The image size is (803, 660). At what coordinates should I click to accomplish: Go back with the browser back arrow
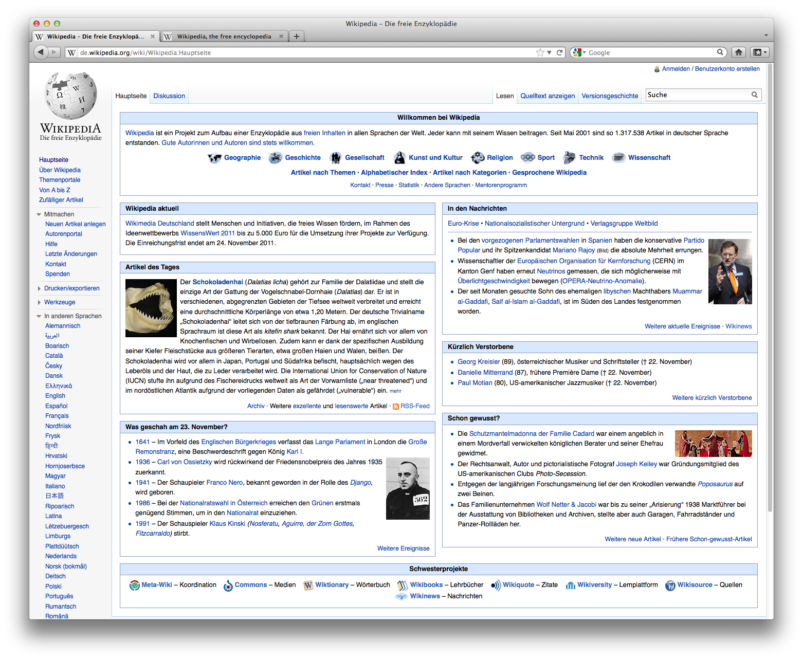[x=40, y=52]
